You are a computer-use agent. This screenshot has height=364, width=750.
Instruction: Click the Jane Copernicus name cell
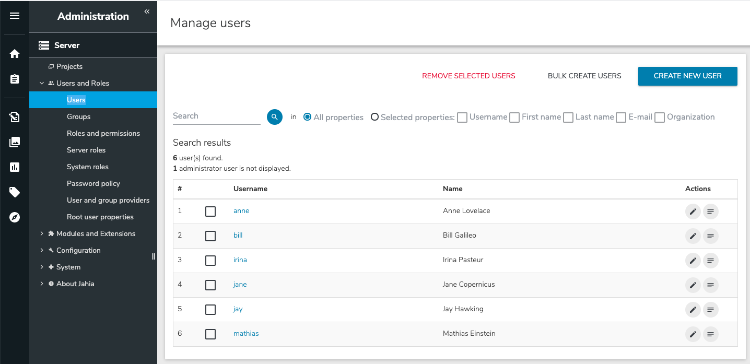click(x=469, y=285)
